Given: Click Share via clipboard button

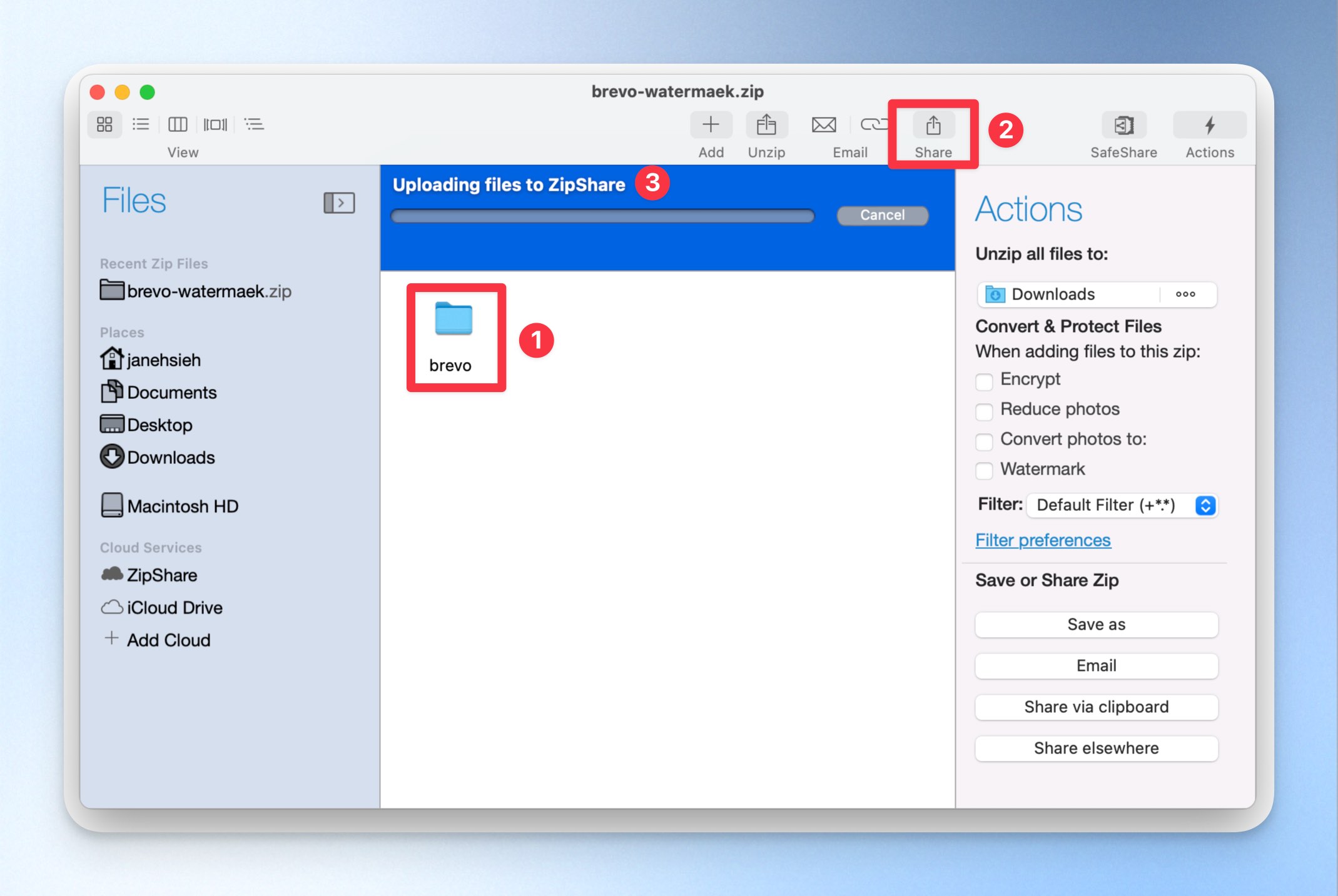Looking at the screenshot, I should [x=1097, y=707].
